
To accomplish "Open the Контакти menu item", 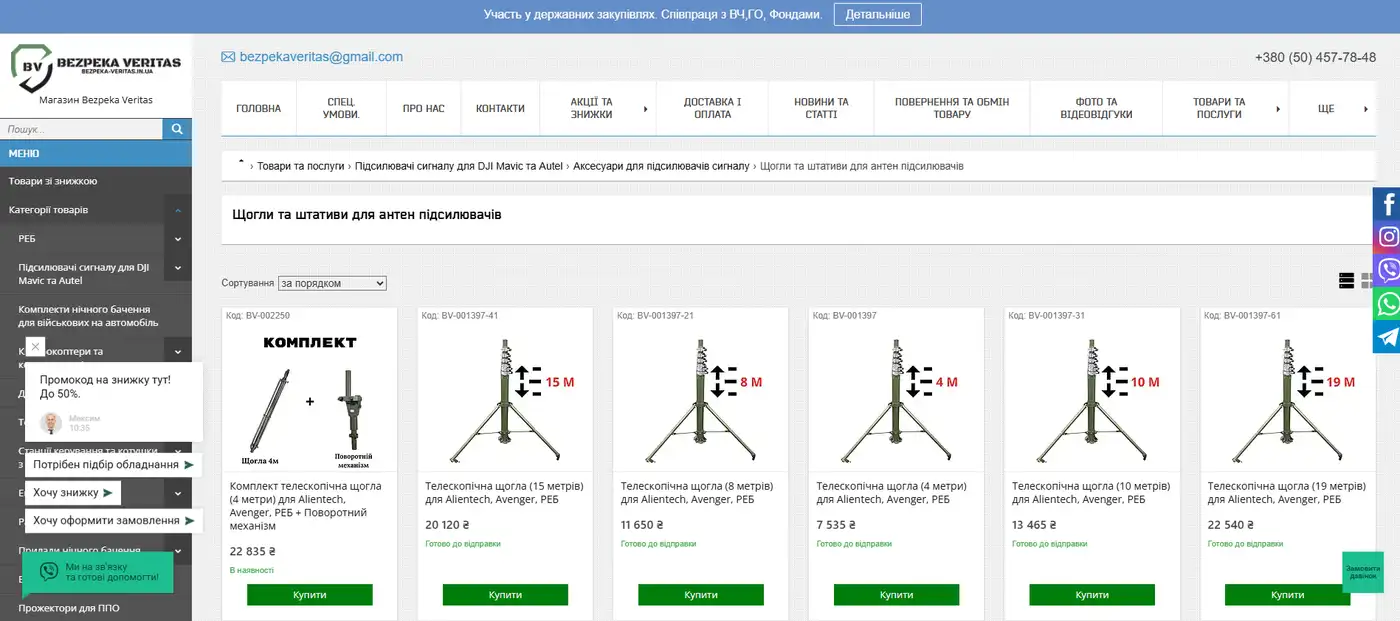I will (500, 108).
